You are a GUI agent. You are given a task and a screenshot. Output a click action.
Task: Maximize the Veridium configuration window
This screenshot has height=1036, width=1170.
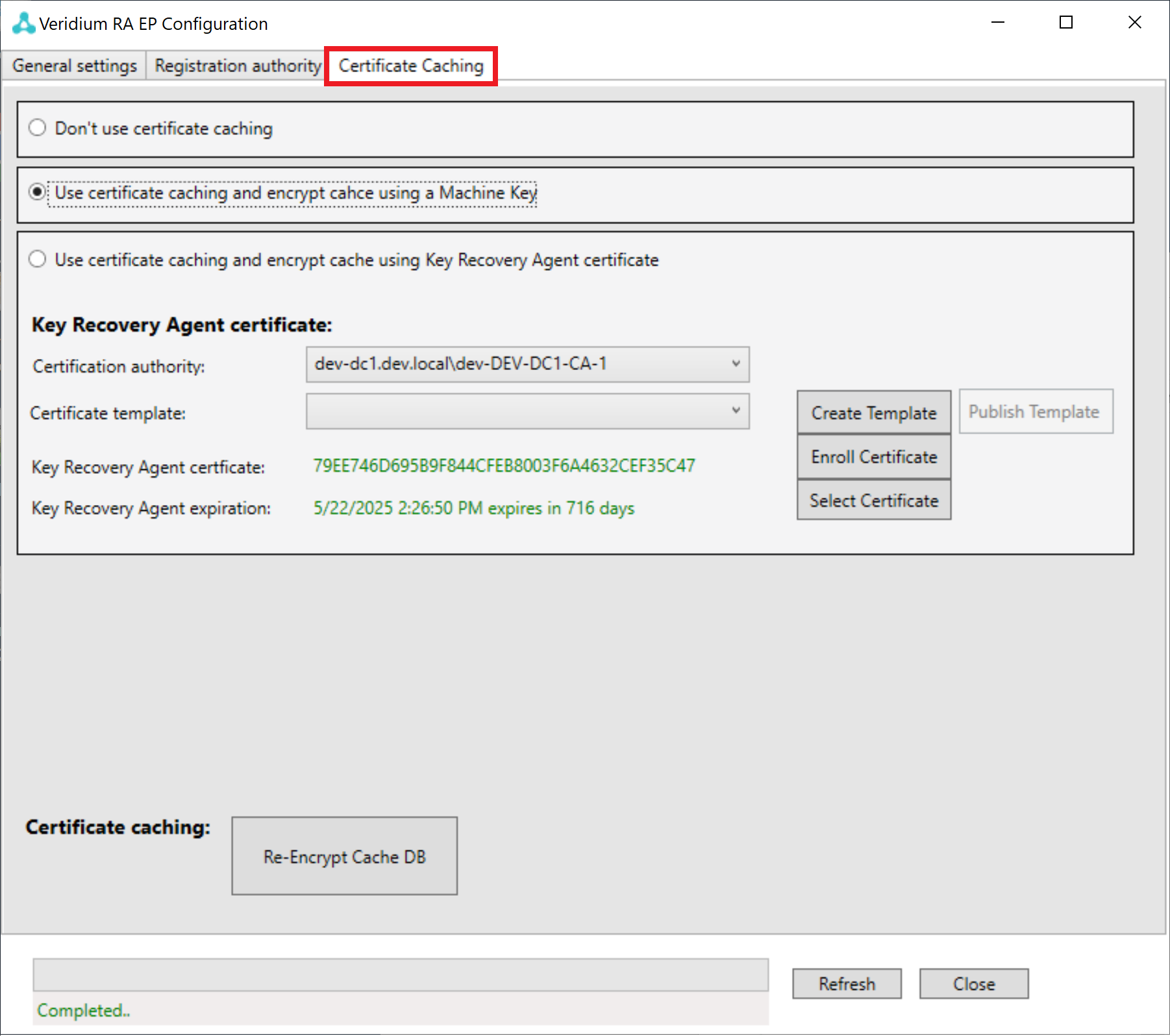1065,23
